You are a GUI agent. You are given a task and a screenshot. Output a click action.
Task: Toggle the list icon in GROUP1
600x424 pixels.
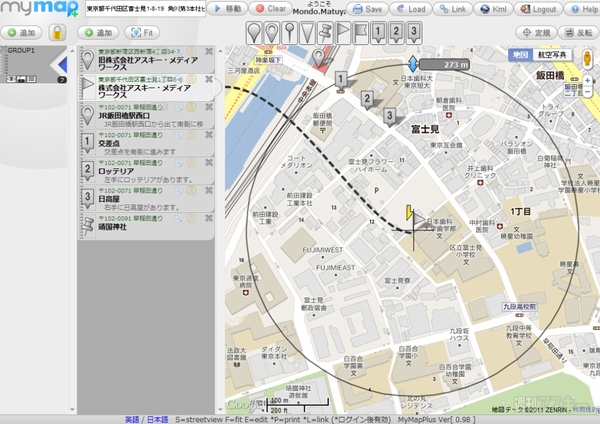[31, 79]
